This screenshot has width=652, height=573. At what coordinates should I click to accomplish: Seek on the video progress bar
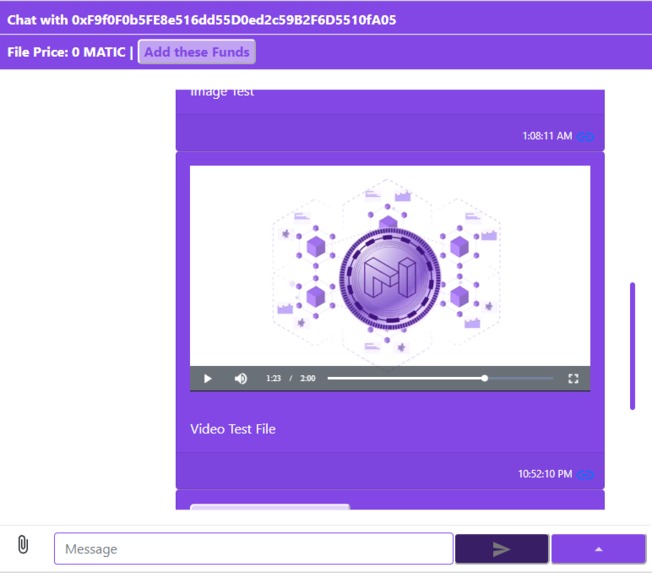[x=440, y=378]
